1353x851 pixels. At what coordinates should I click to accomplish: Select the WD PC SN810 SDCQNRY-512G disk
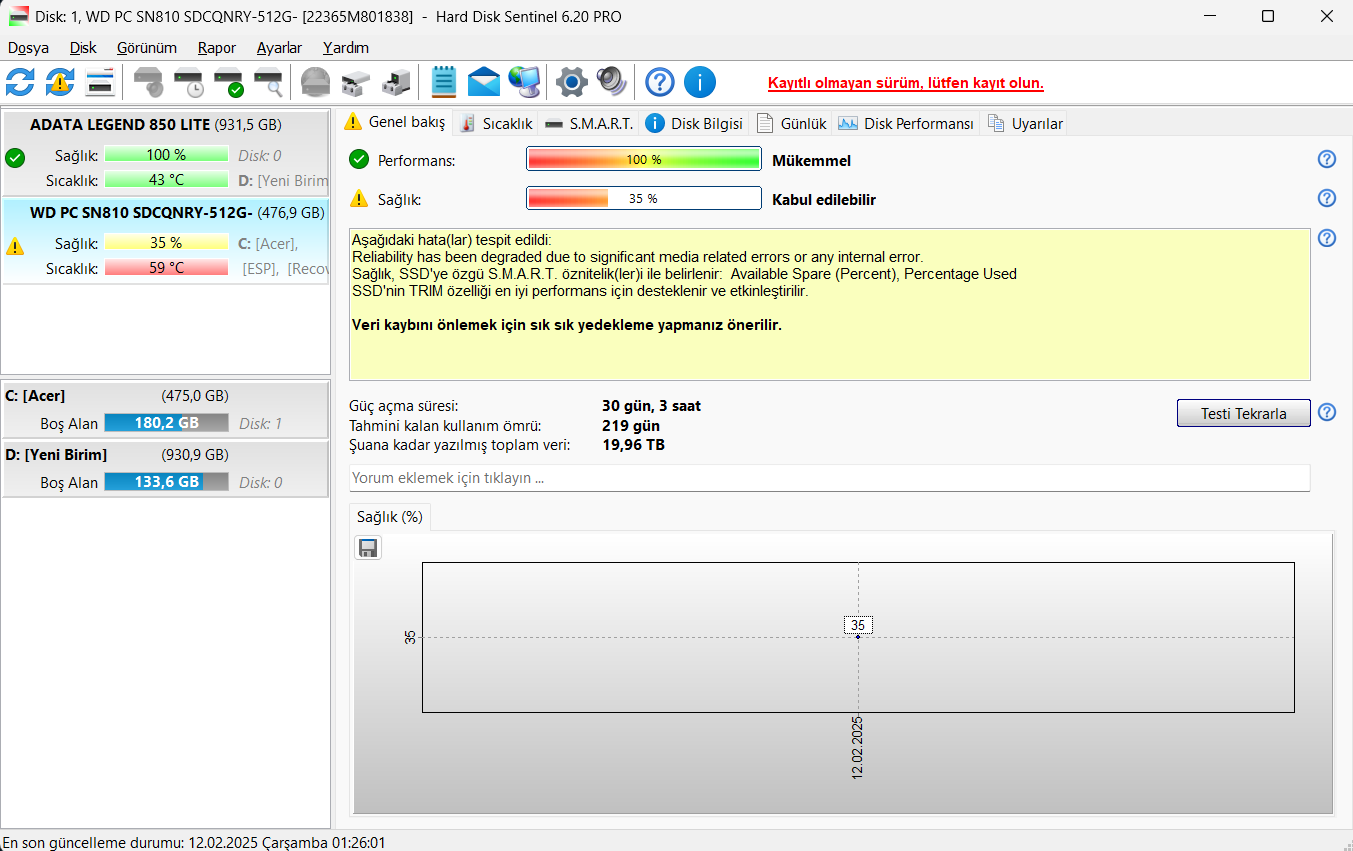(x=165, y=241)
